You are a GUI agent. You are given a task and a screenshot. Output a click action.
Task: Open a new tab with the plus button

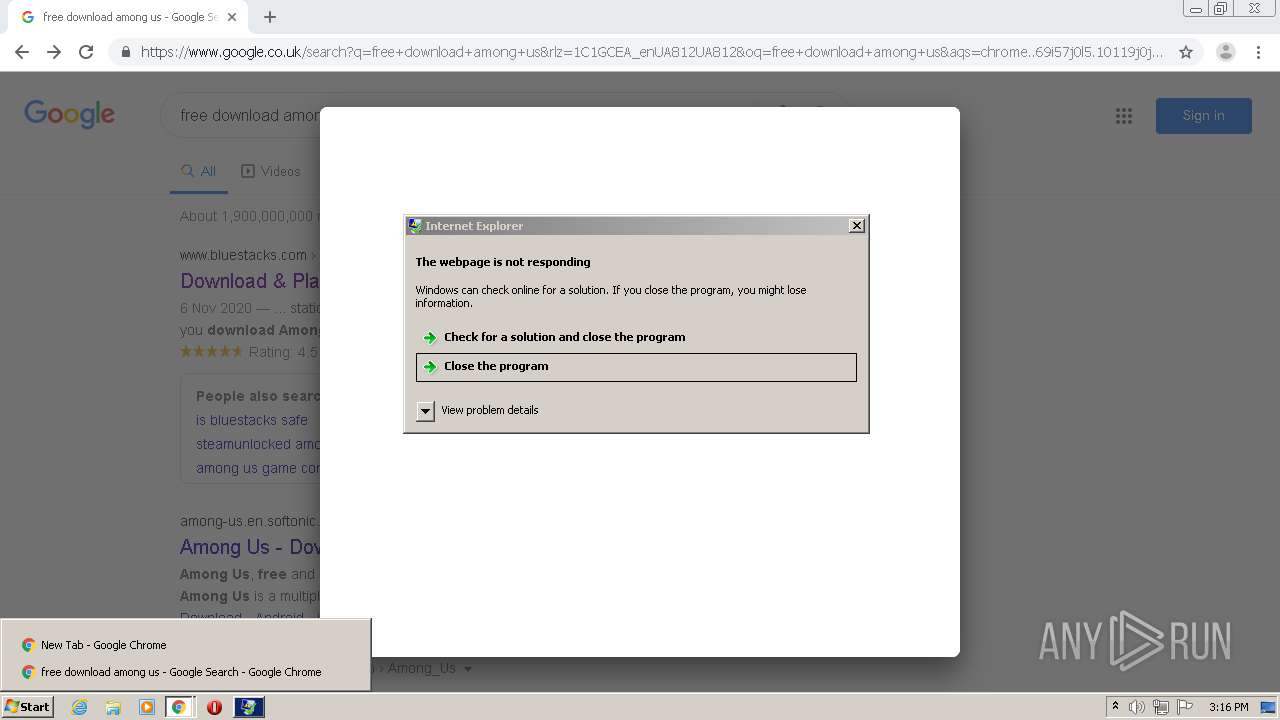coord(270,17)
